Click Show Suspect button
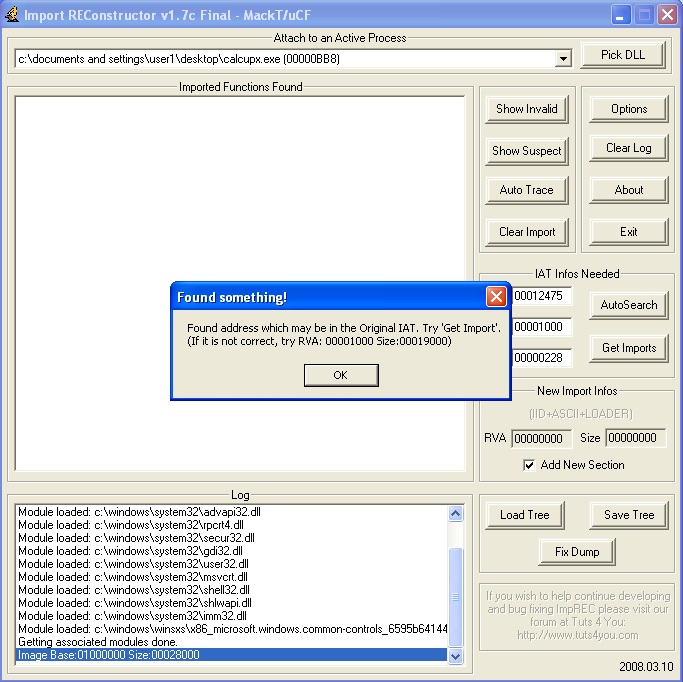The height and width of the screenshot is (682, 683). pyautogui.click(x=526, y=151)
